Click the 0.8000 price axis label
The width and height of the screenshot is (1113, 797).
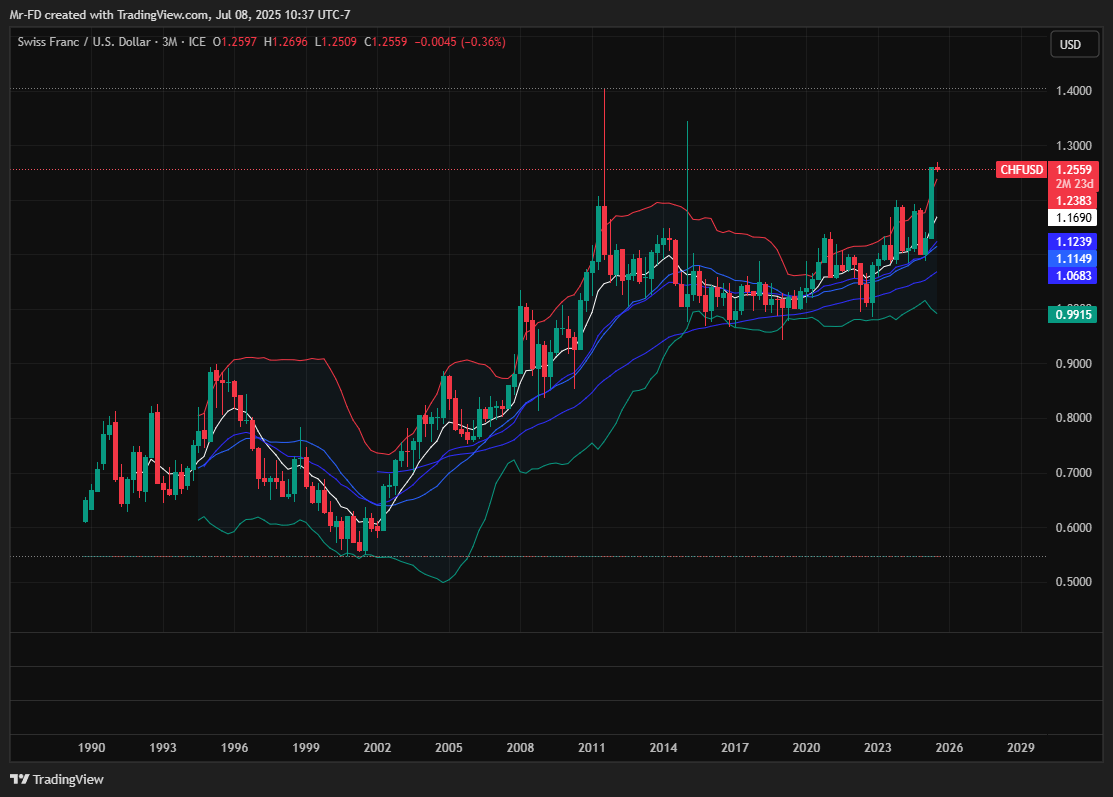click(1073, 418)
